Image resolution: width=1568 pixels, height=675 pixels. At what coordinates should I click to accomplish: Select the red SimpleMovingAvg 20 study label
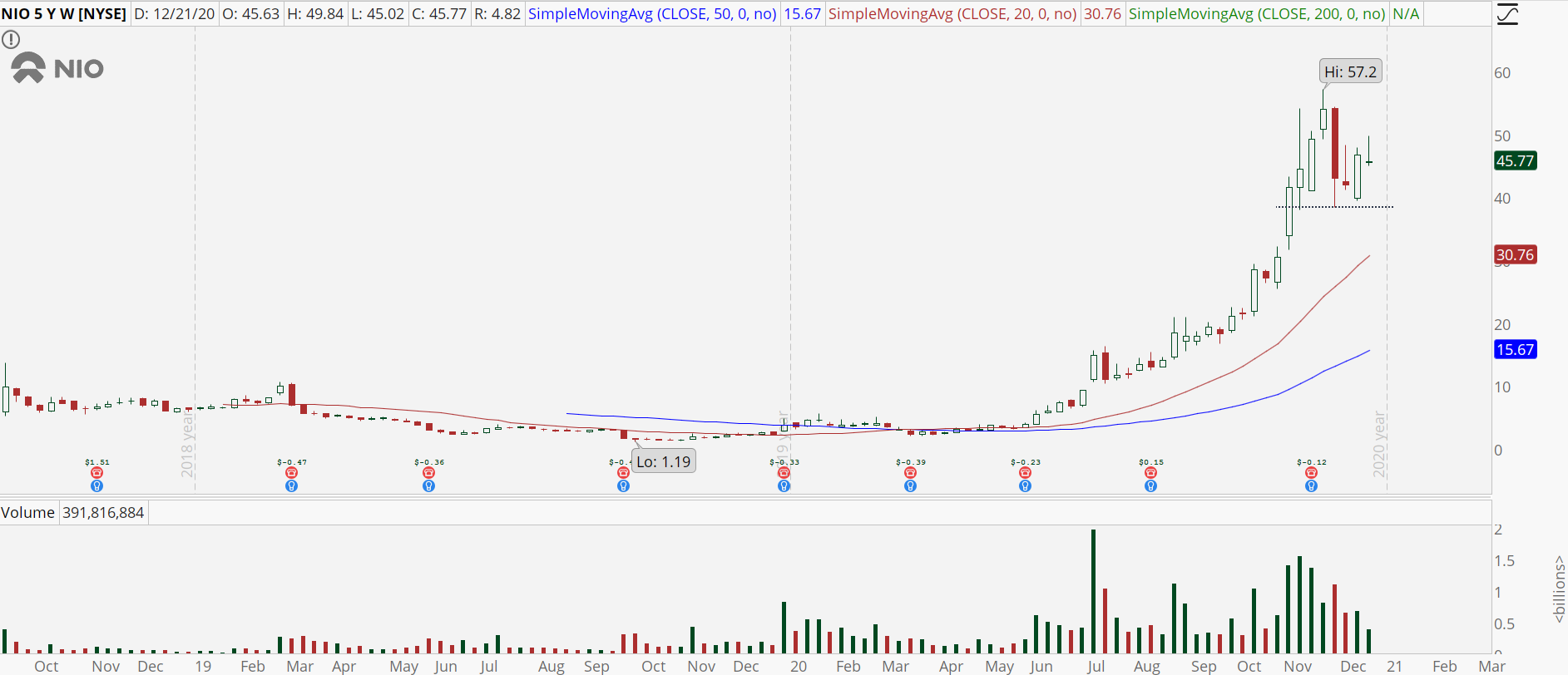(952, 14)
